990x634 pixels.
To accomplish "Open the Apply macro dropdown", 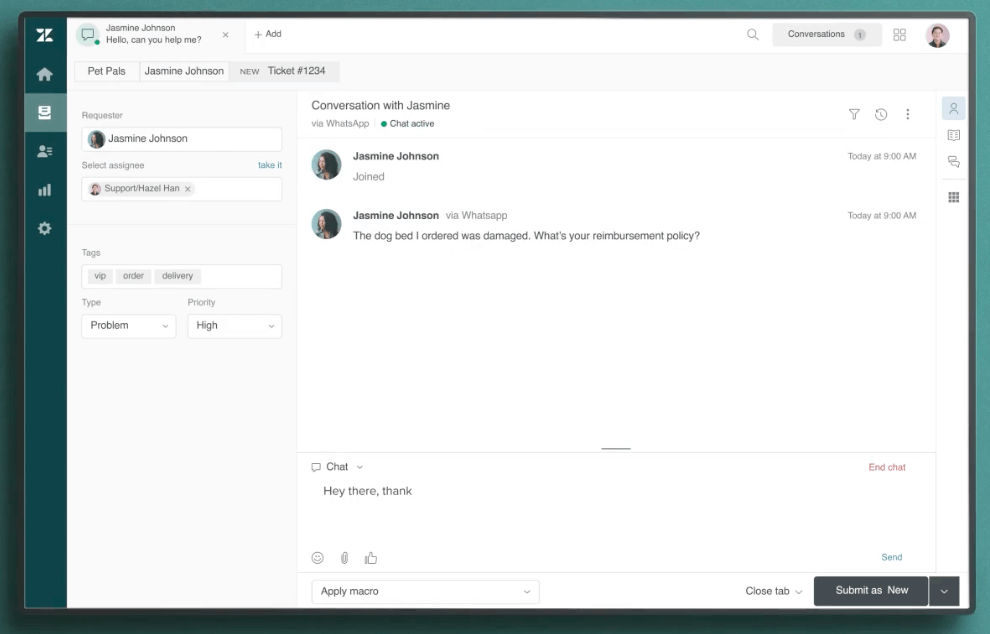I will tap(425, 591).
